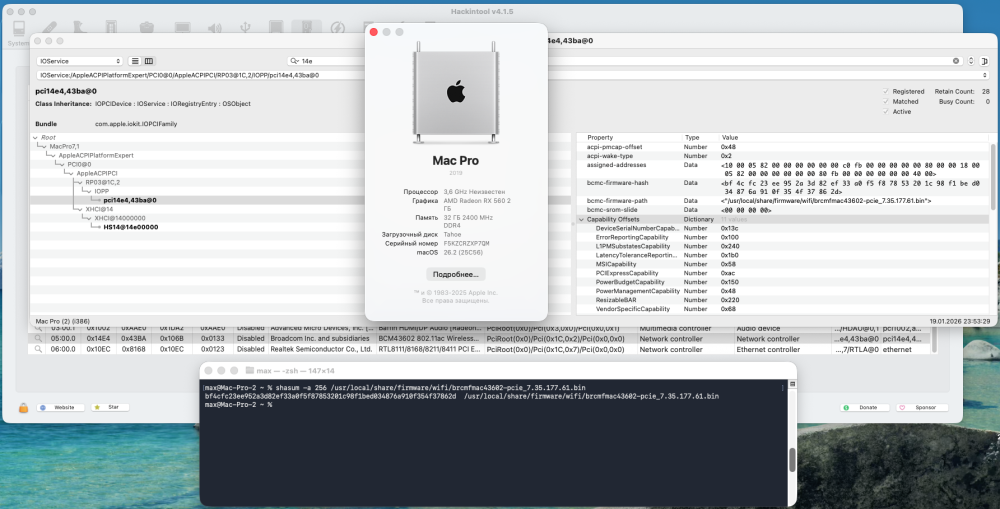1000x509 pixels.
Task: Click the Type column header
Action: 692,138
